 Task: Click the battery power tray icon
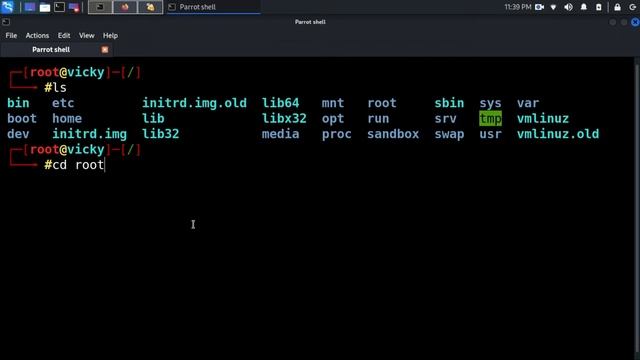pyautogui.click(x=598, y=7)
